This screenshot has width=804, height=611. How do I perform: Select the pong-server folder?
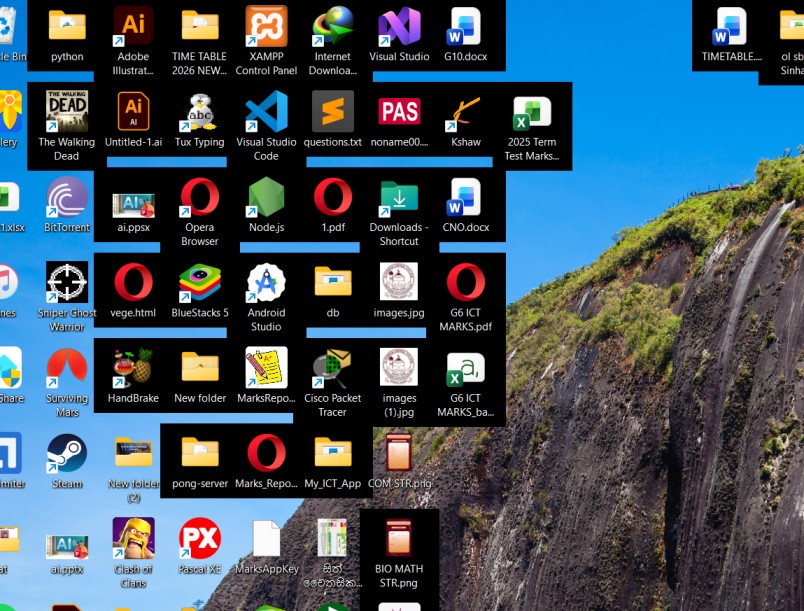(x=199, y=452)
